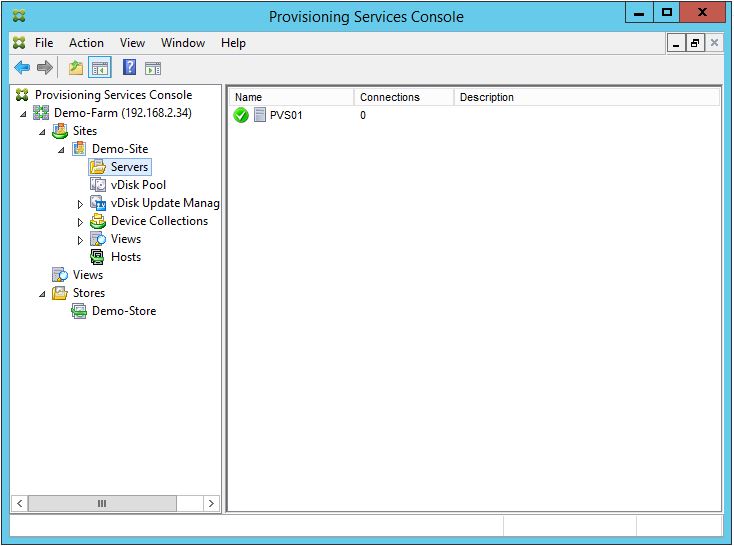Select the Demo-Store label
734x546 pixels.
(124, 311)
